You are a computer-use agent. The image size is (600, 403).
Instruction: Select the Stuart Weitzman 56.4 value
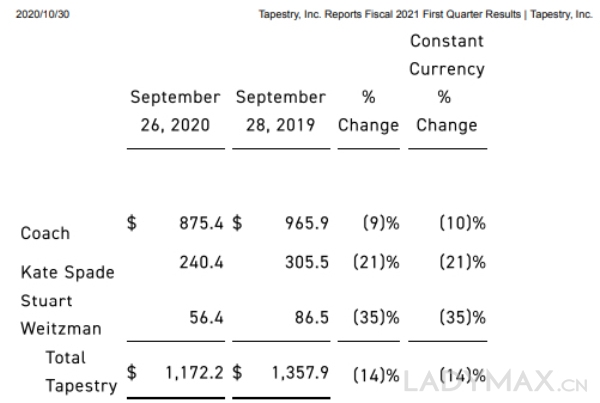tap(207, 317)
